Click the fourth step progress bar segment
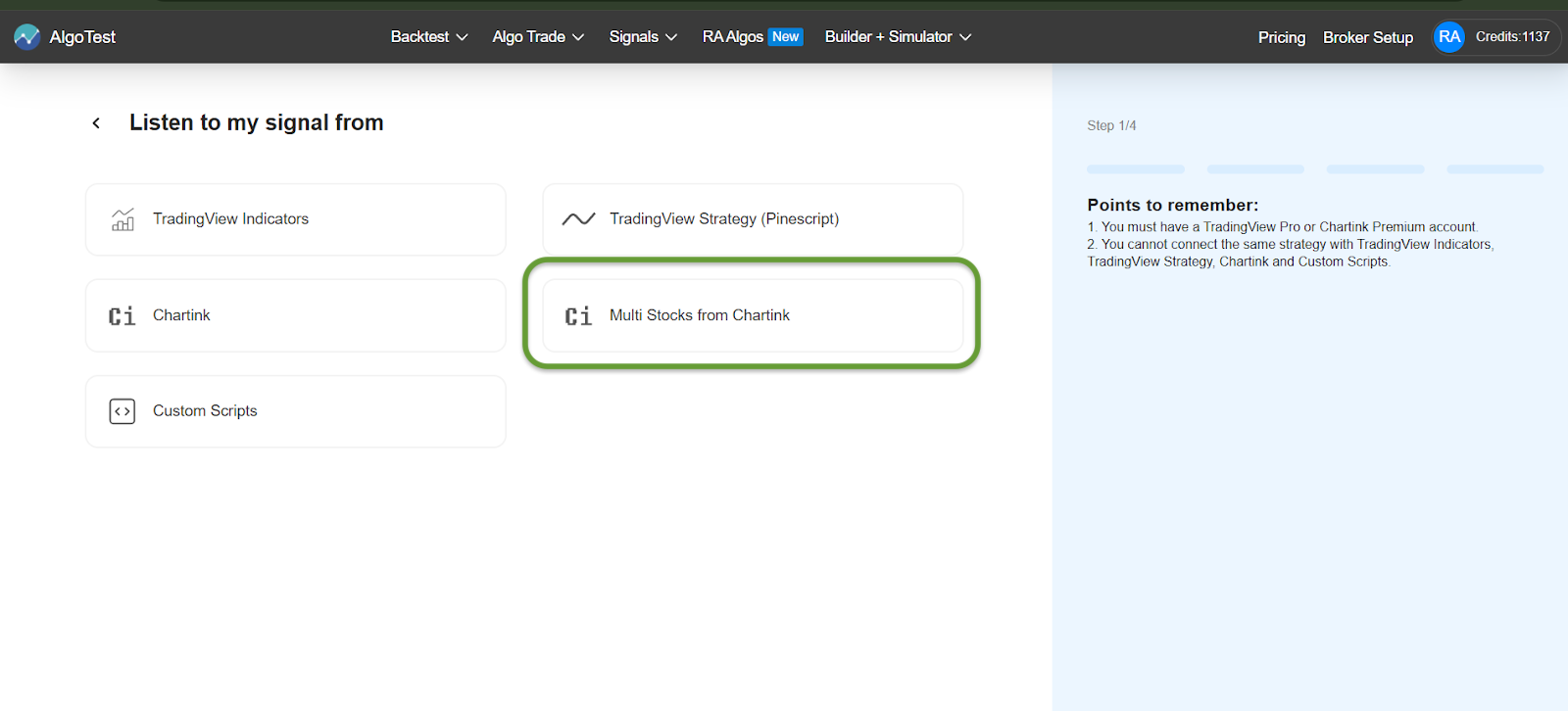This screenshot has width=1568, height=711. tap(1495, 169)
